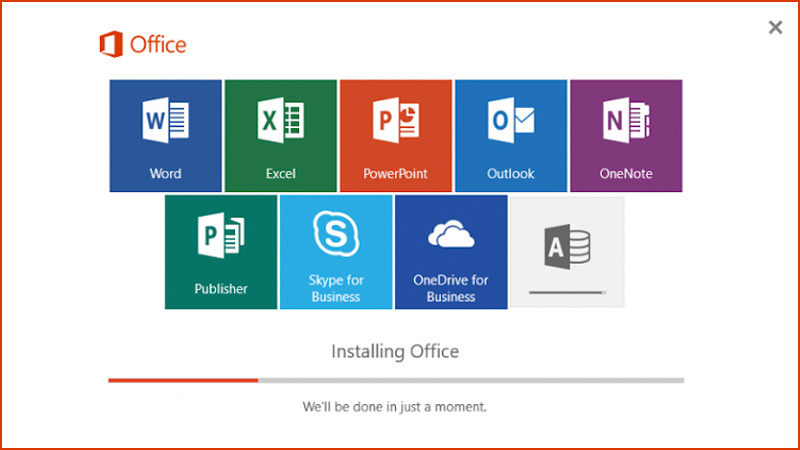Click the Excel app tile

[281, 136]
